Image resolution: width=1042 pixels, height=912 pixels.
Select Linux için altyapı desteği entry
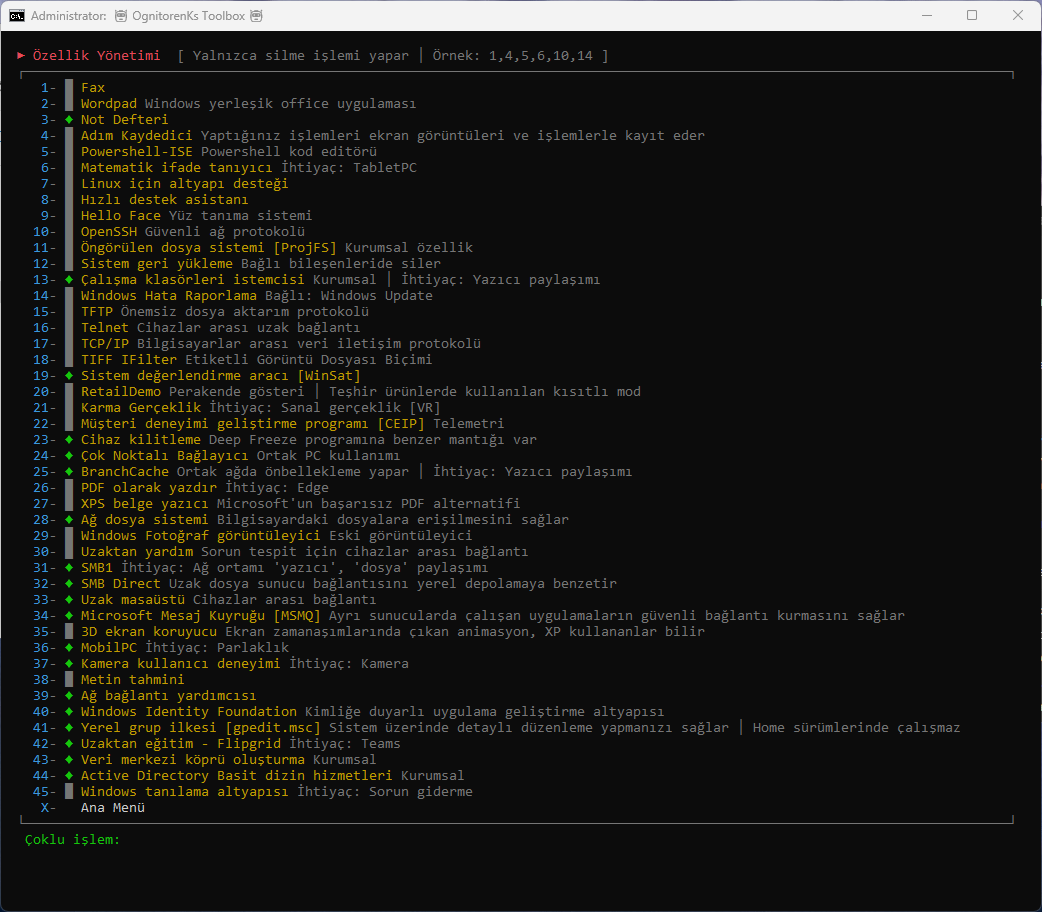[185, 183]
